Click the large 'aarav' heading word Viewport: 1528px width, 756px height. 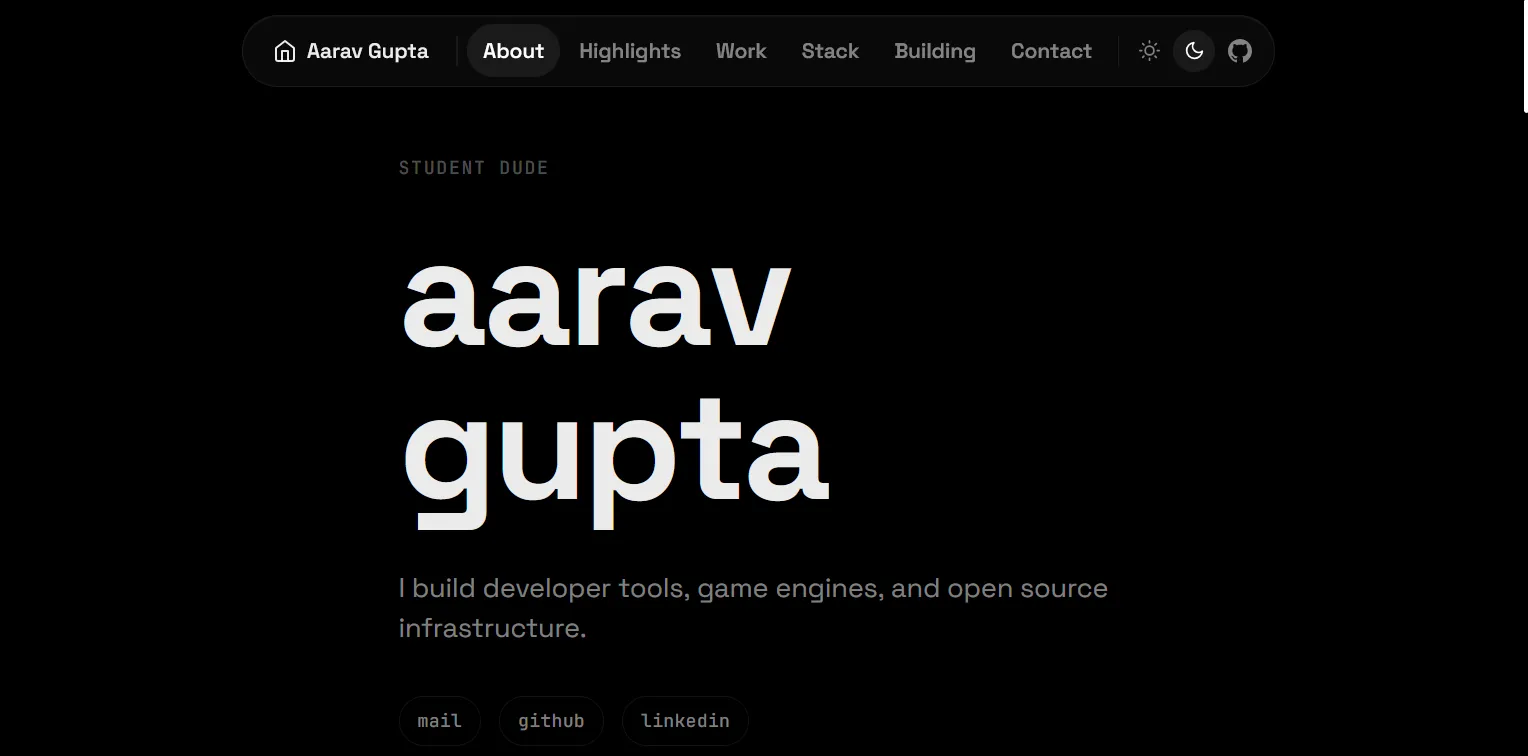596,301
